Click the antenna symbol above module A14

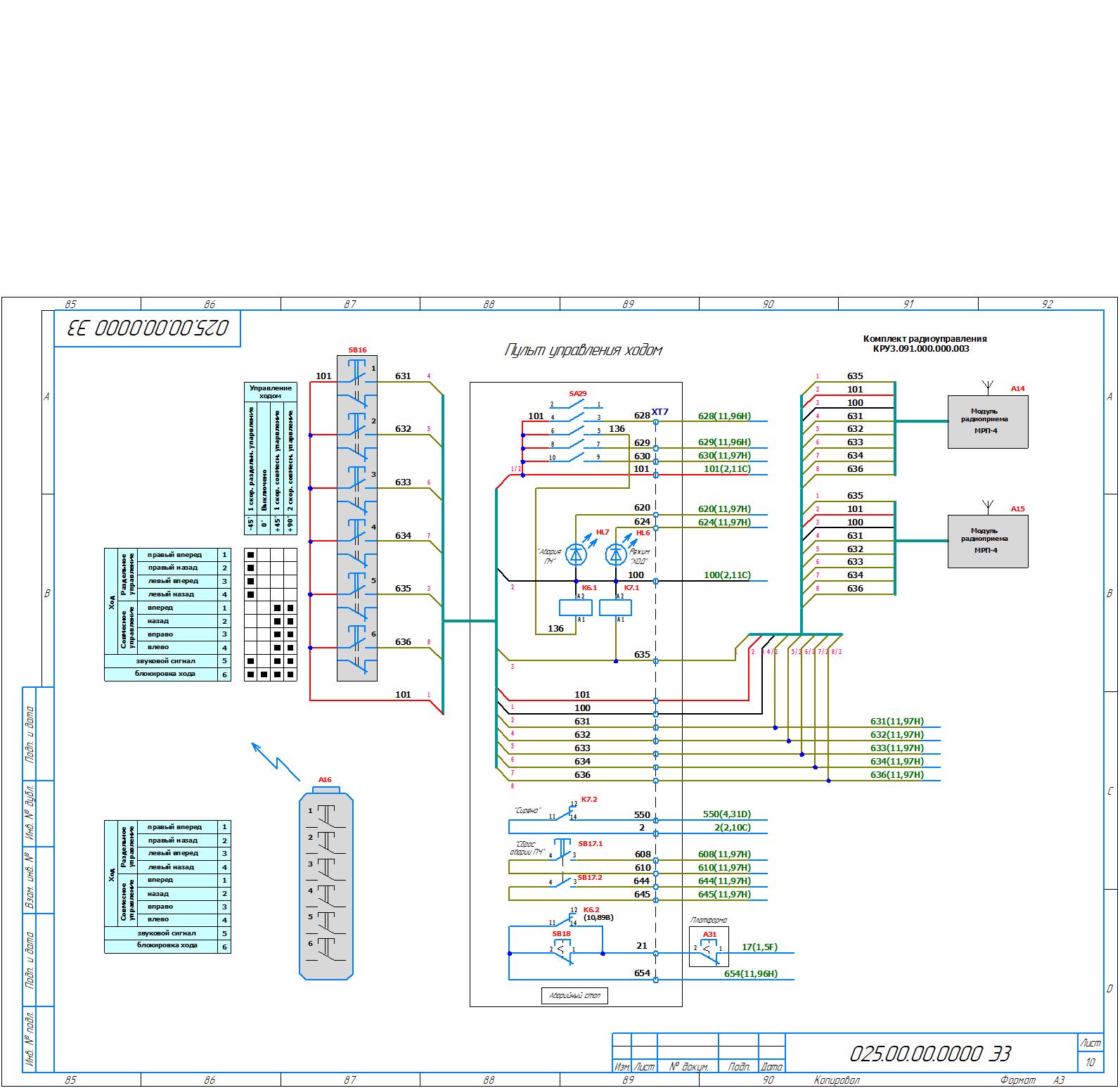[987, 387]
